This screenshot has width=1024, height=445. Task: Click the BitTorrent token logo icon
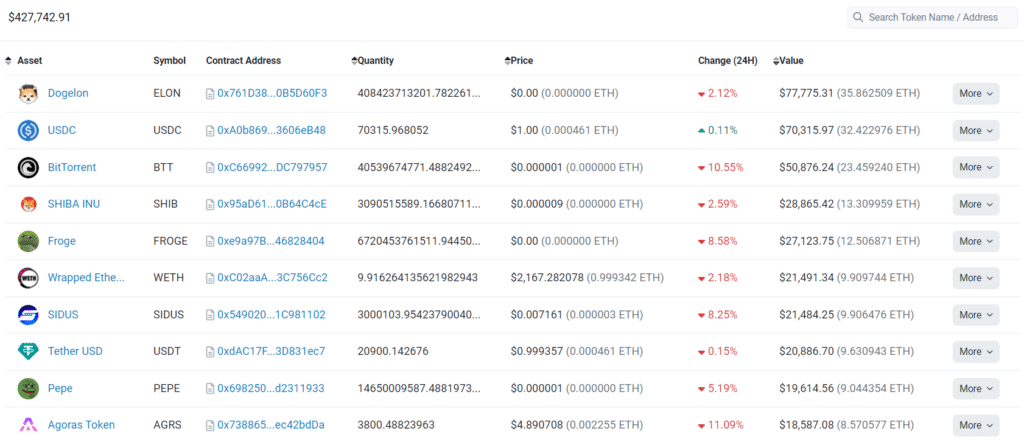tap(28, 167)
